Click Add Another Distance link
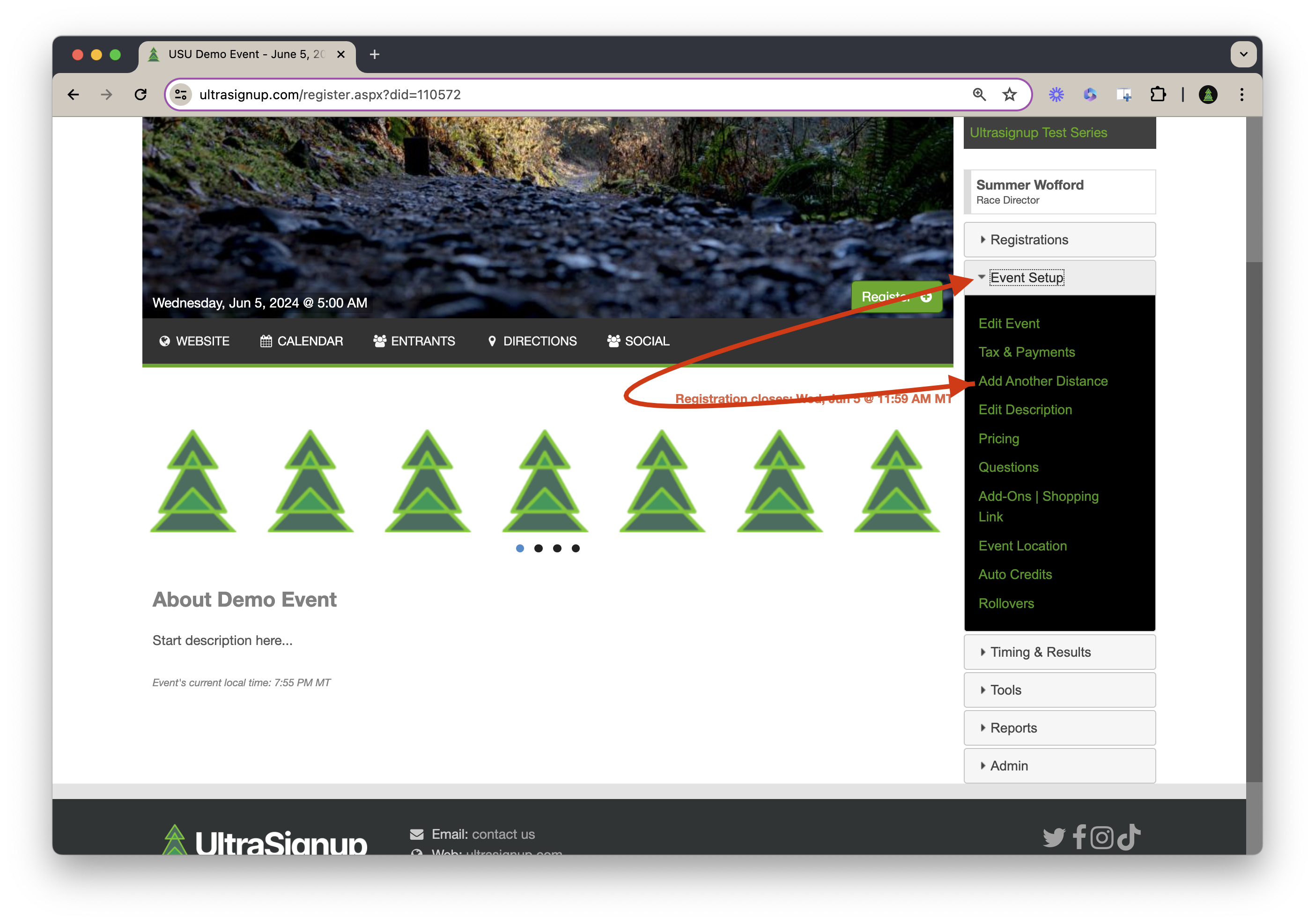The image size is (1315, 924). point(1043,381)
